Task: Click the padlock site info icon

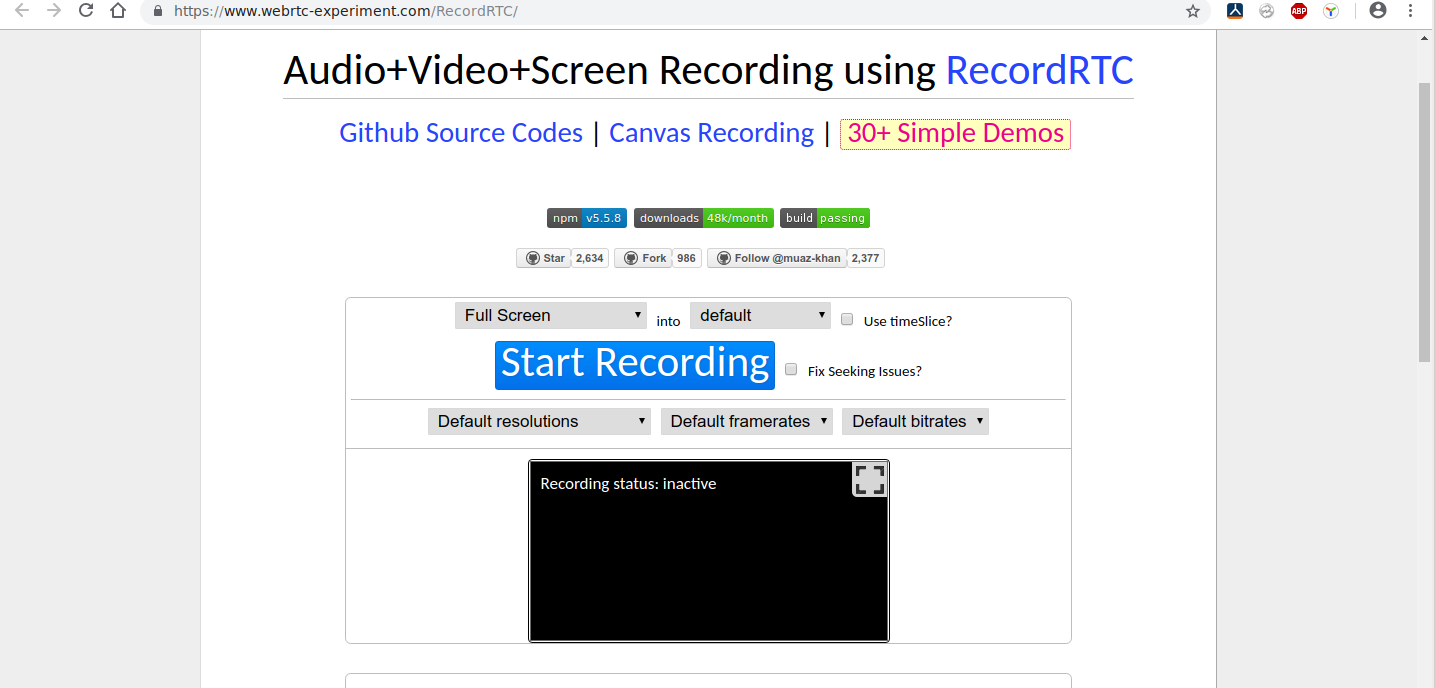Action: (x=157, y=11)
